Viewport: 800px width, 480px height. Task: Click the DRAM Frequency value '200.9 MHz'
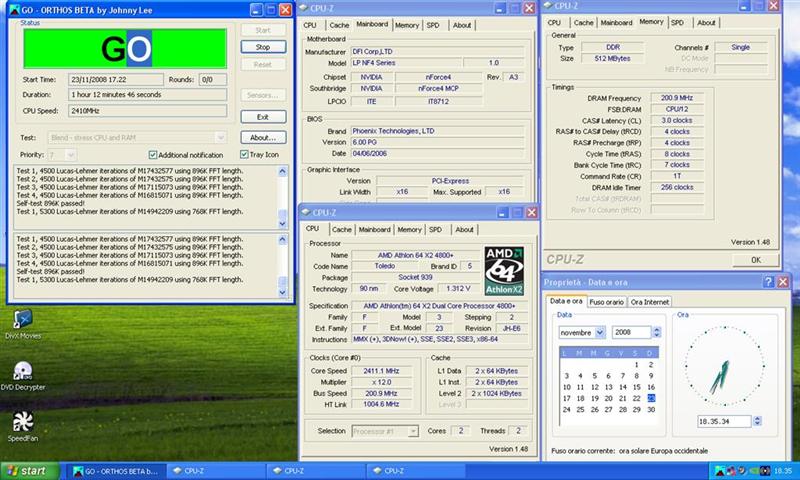point(677,98)
